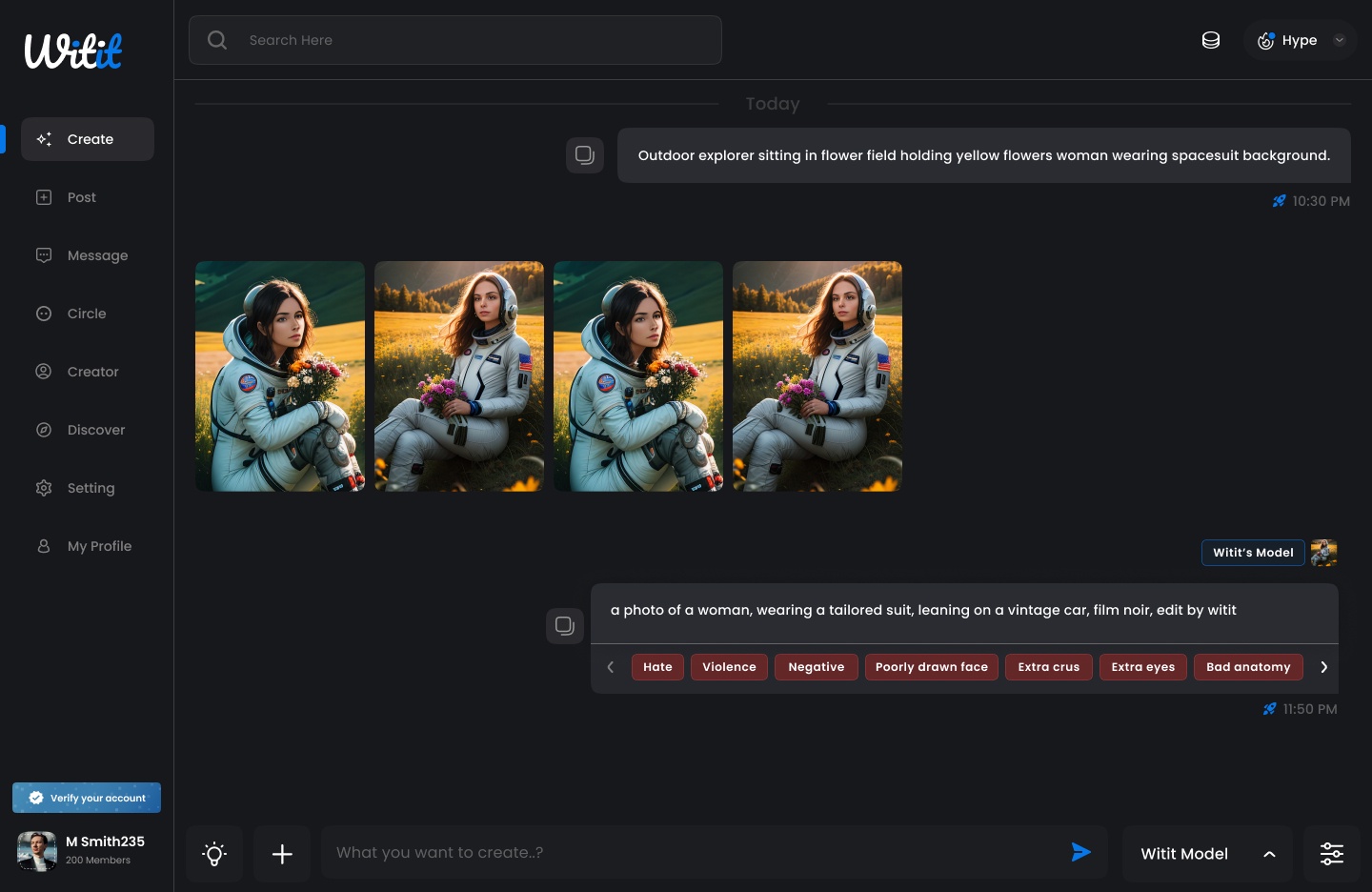The height and width of the screenshot is (892, 1372).
Task: Focus the Search Here field
Action: (455, 40)
